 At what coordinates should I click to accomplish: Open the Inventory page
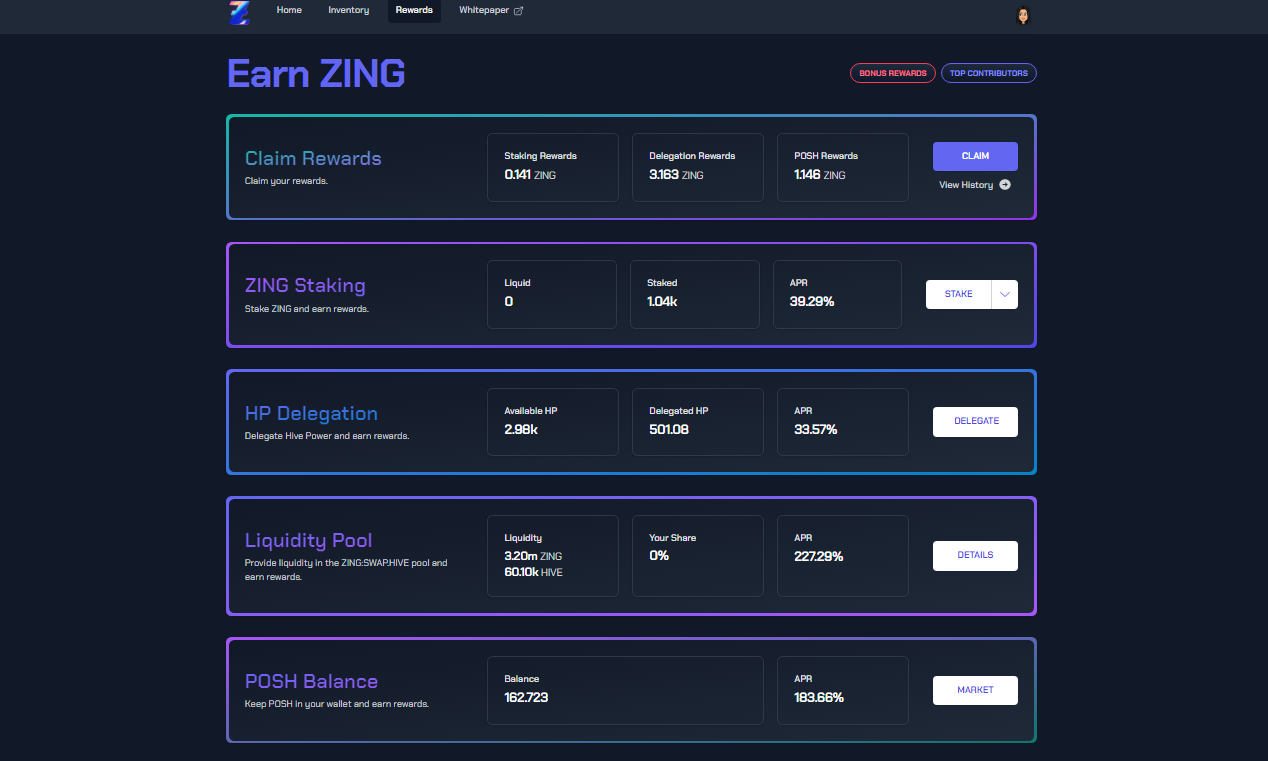tap(349, 11)
